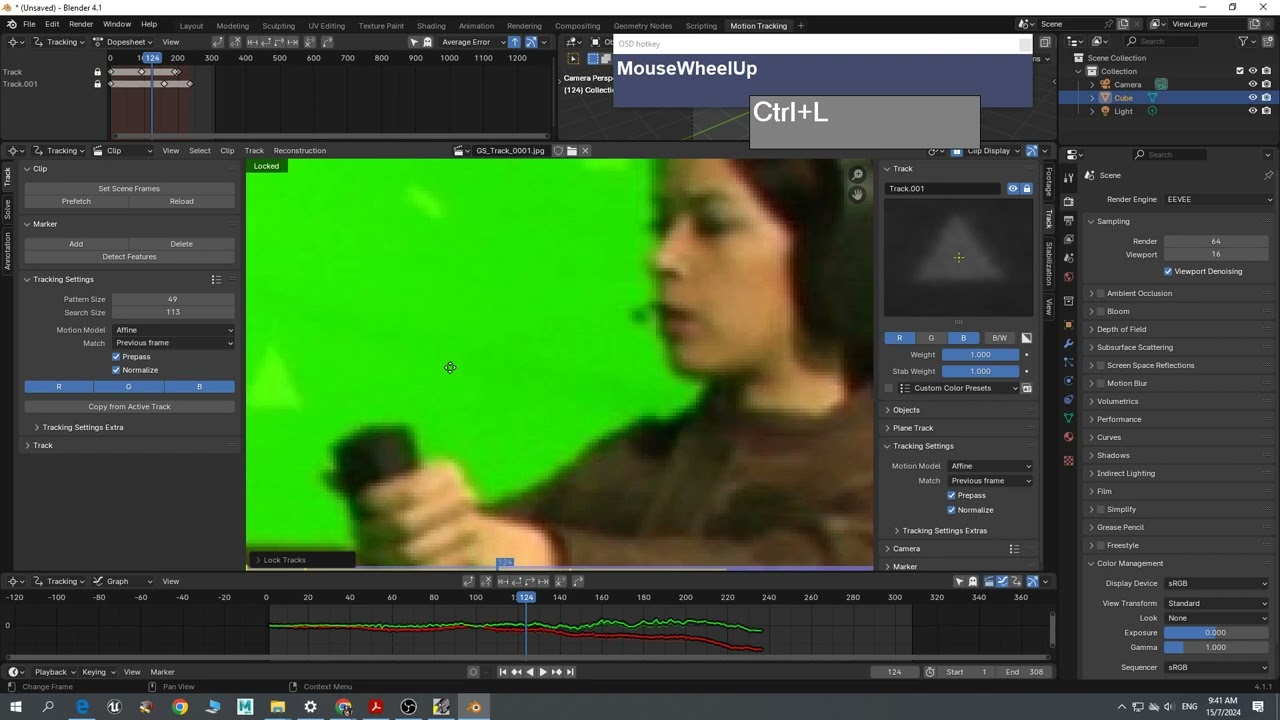This screenshot has height=720, width=1280.
Task: Toggle Cube visibility eye in the outliner
Action: (x=1252, y=98)
